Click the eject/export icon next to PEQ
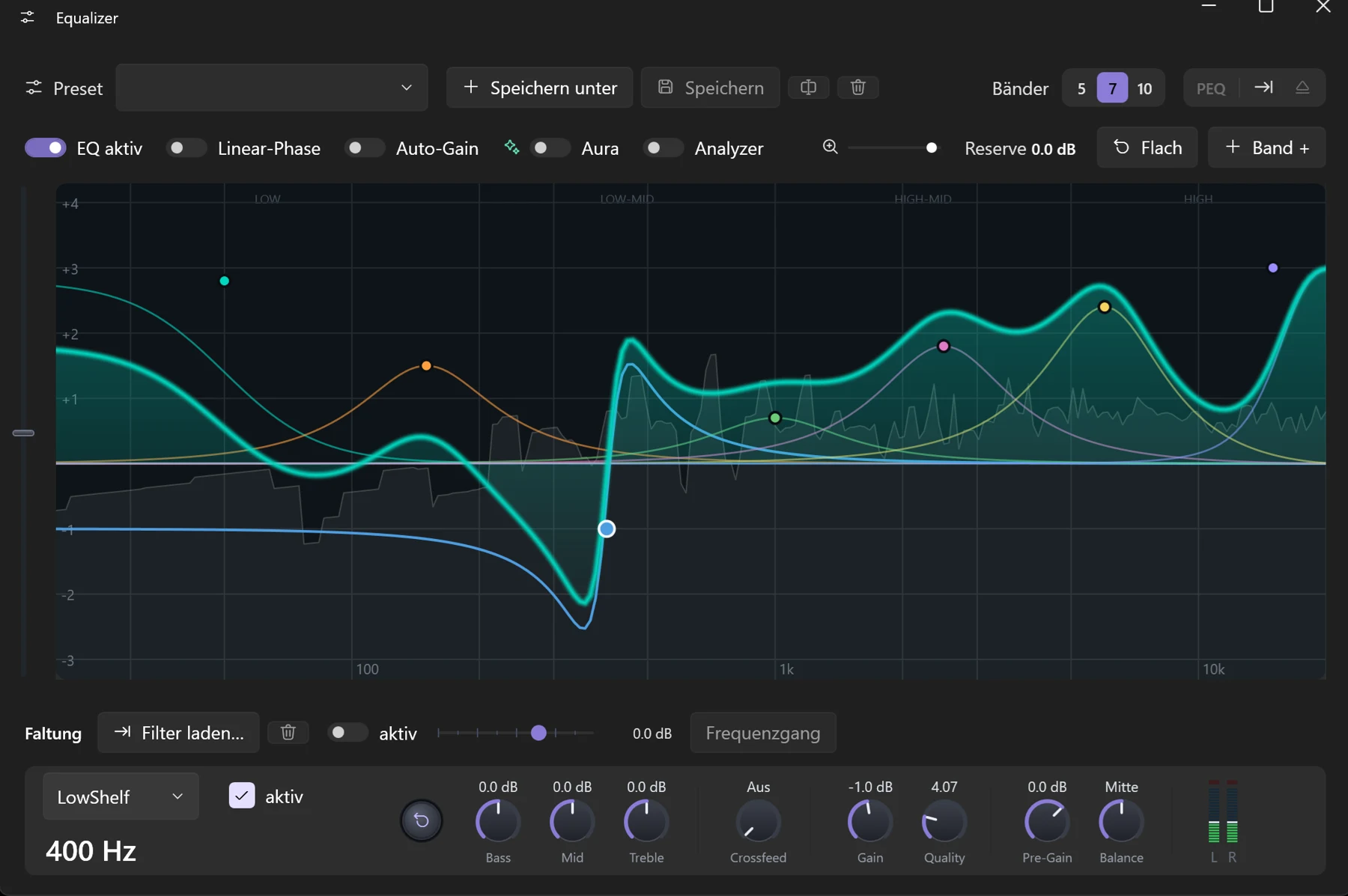Image resolution: width=1348 pixels, height=896 pixels. pos(1302,88)
